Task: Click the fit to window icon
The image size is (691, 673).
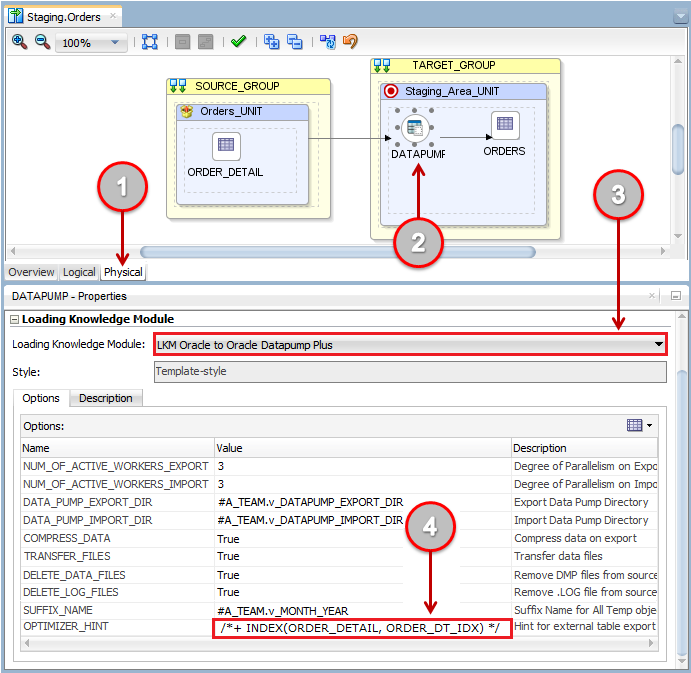Action: tap(150, 42)
